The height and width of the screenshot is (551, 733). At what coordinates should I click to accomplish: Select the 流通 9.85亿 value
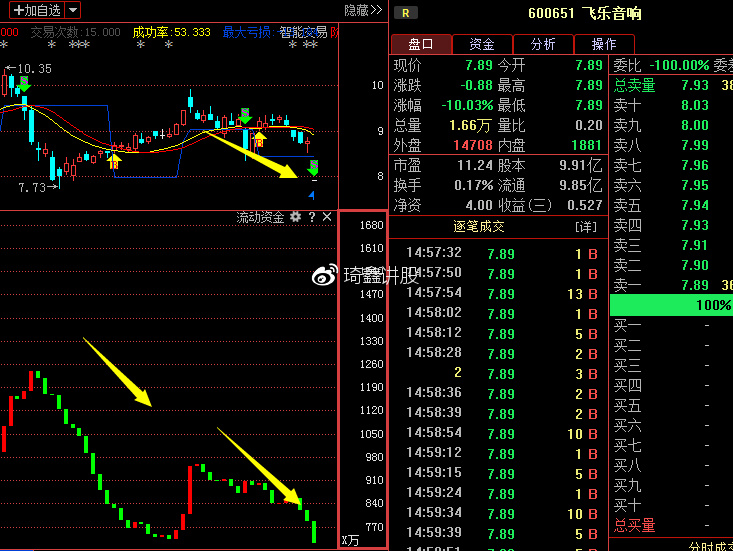[581, 186]
